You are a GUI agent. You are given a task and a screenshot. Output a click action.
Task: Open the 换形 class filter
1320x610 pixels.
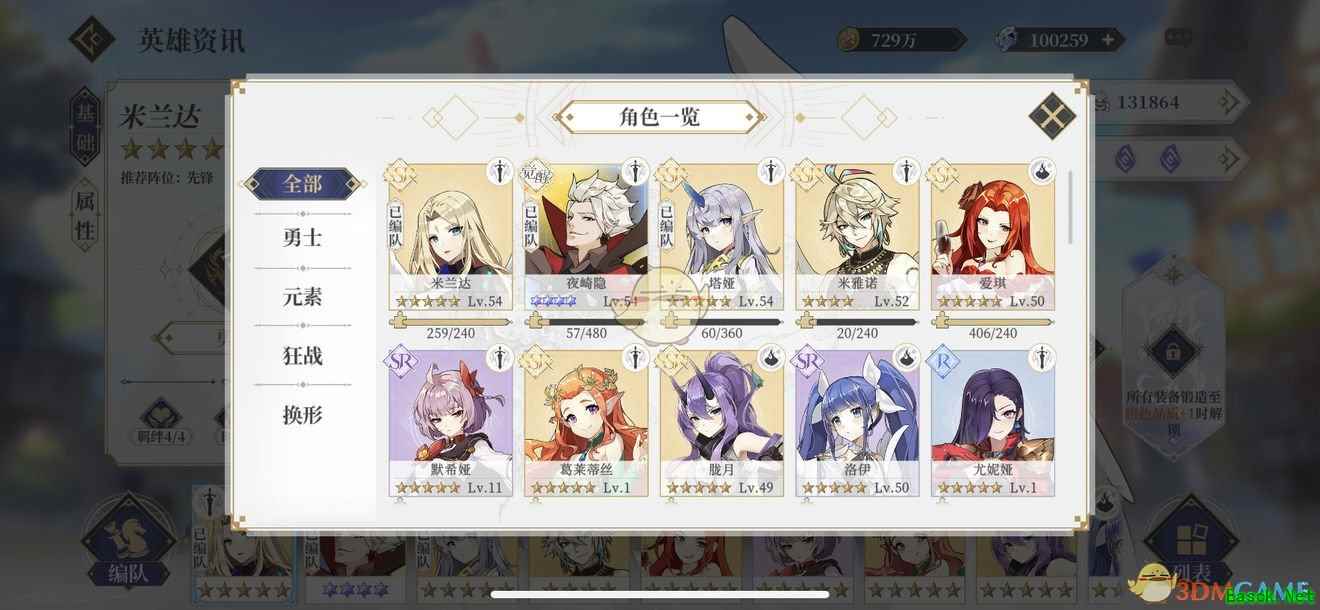pyautogui.click(x=303, y=414)
